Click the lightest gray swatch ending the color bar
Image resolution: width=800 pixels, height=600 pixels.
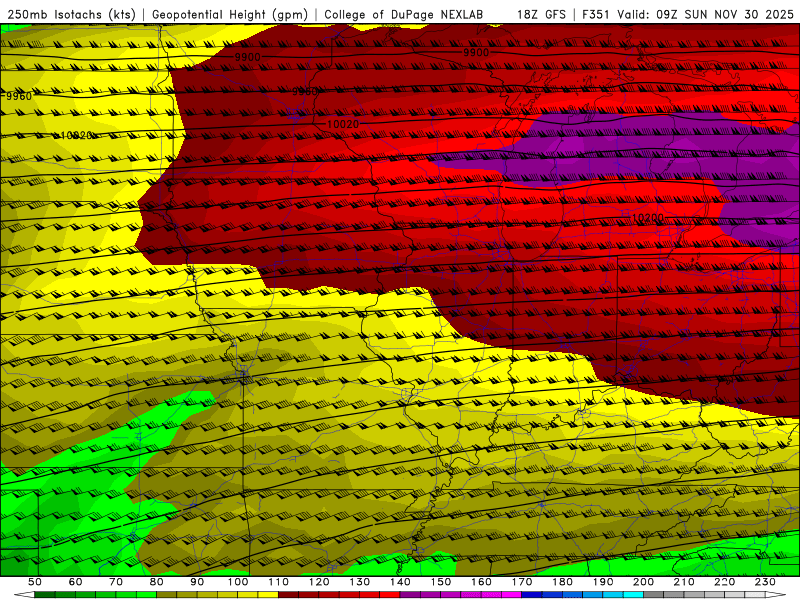[x=755, y=594]
